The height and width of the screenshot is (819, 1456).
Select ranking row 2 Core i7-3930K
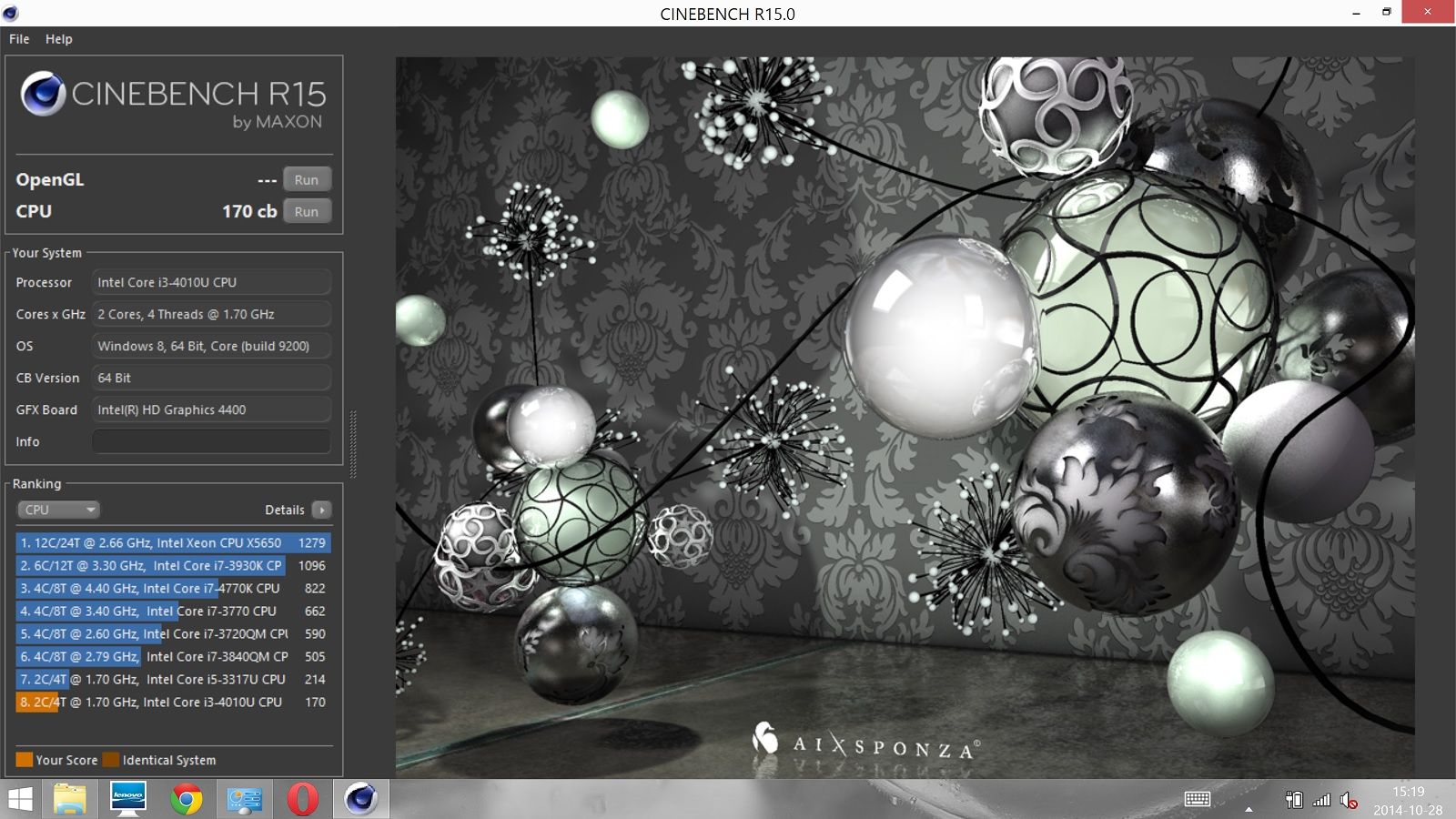pyautogui.click(x=173, y=565)
